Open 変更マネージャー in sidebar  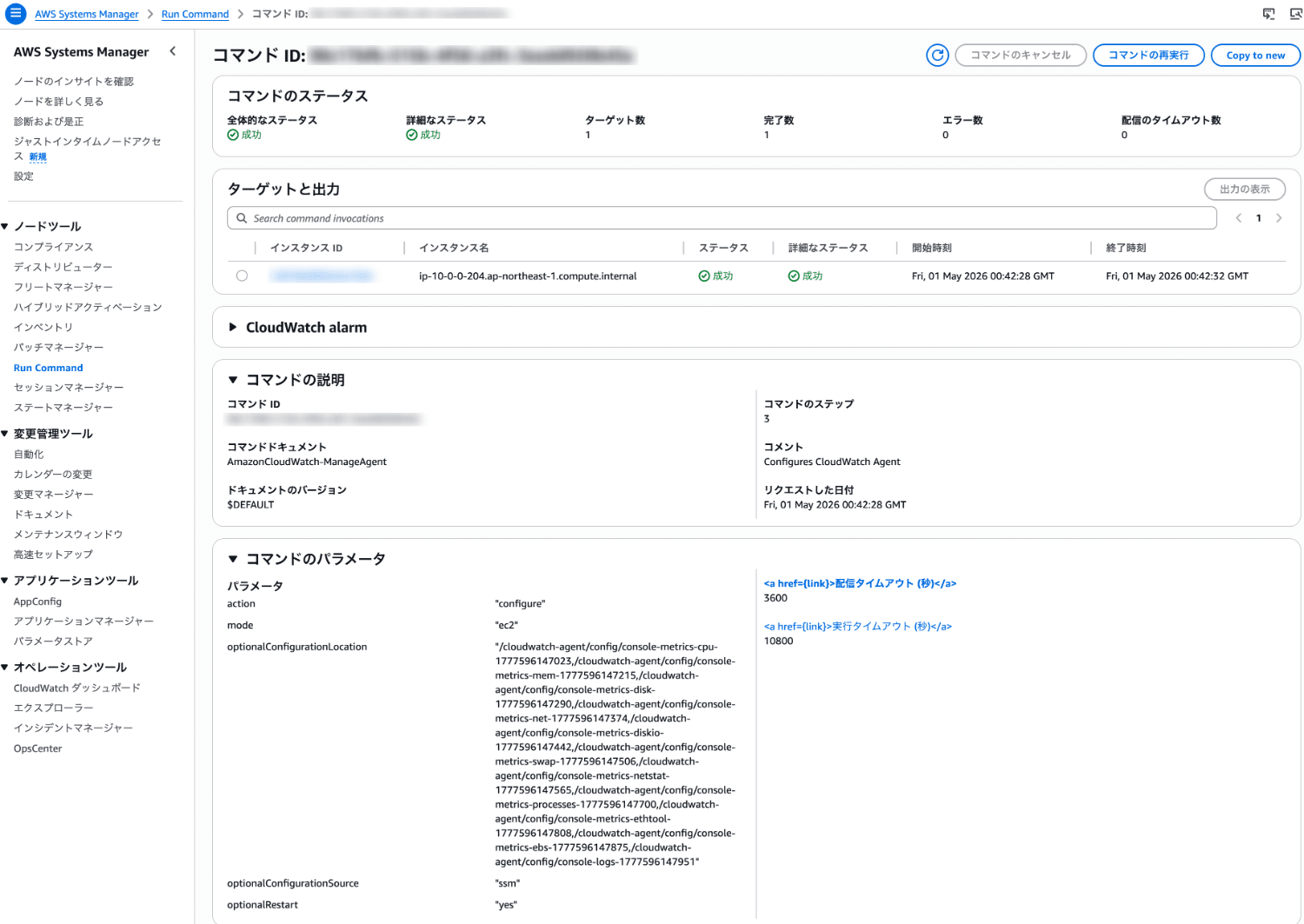(53, 495)
